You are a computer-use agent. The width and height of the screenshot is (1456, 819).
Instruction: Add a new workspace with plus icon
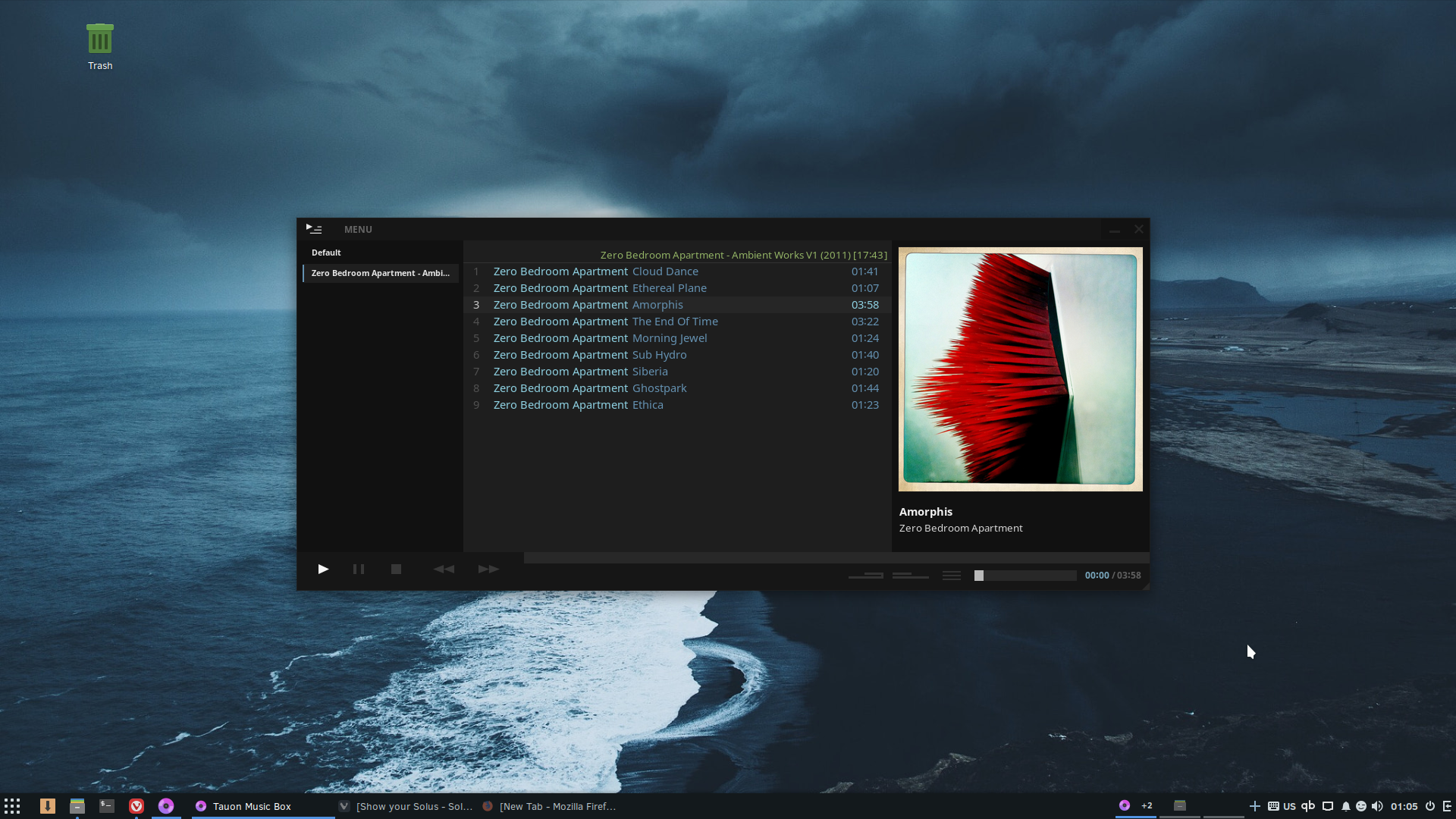[x=1255, y=806]
